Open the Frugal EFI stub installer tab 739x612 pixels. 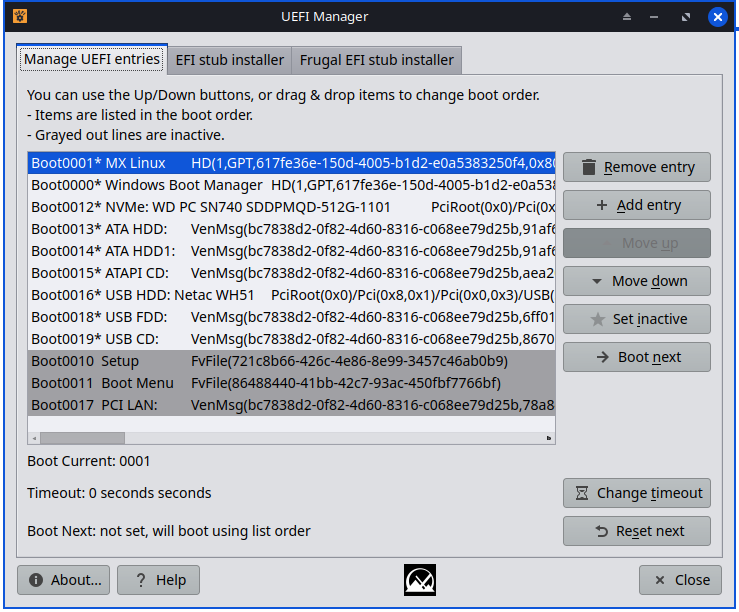[377, 60]
